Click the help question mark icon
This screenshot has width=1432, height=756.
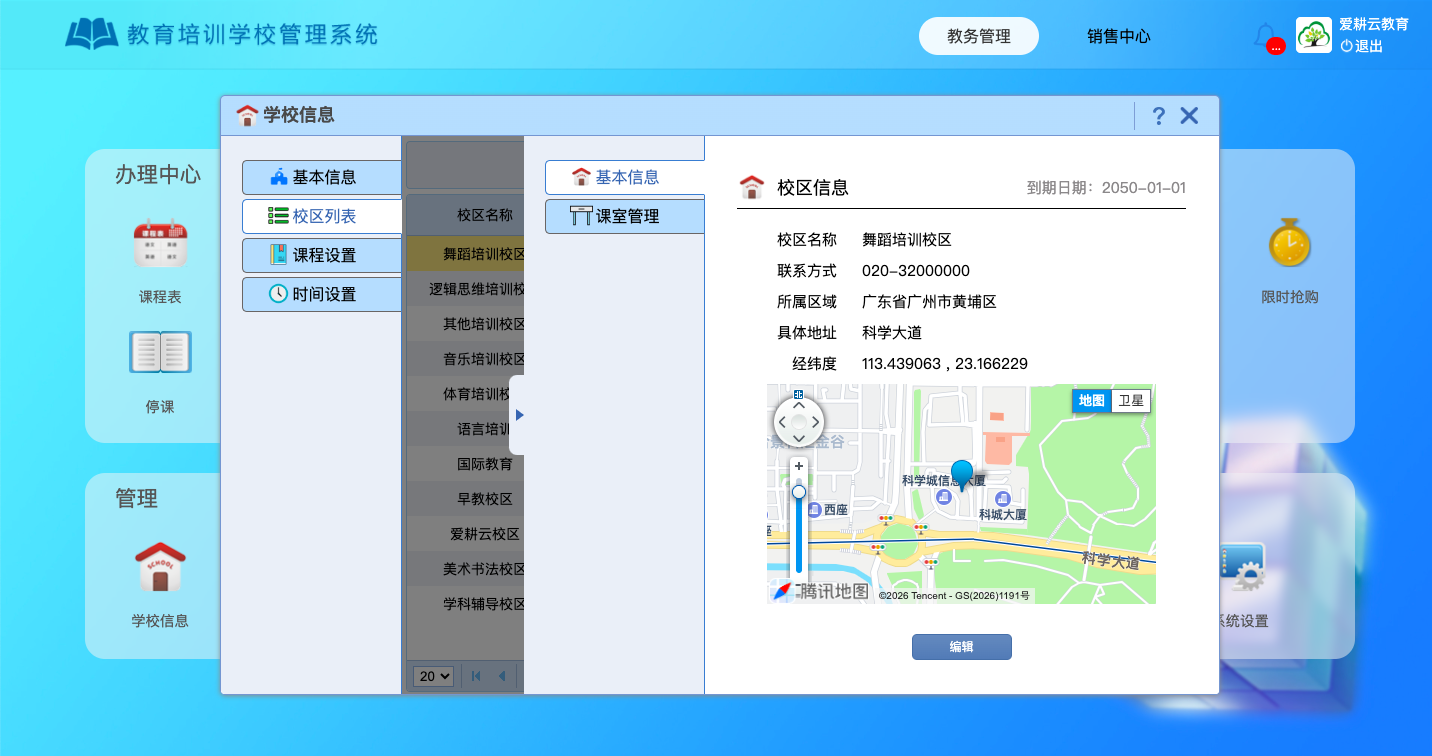point(1158,116)
